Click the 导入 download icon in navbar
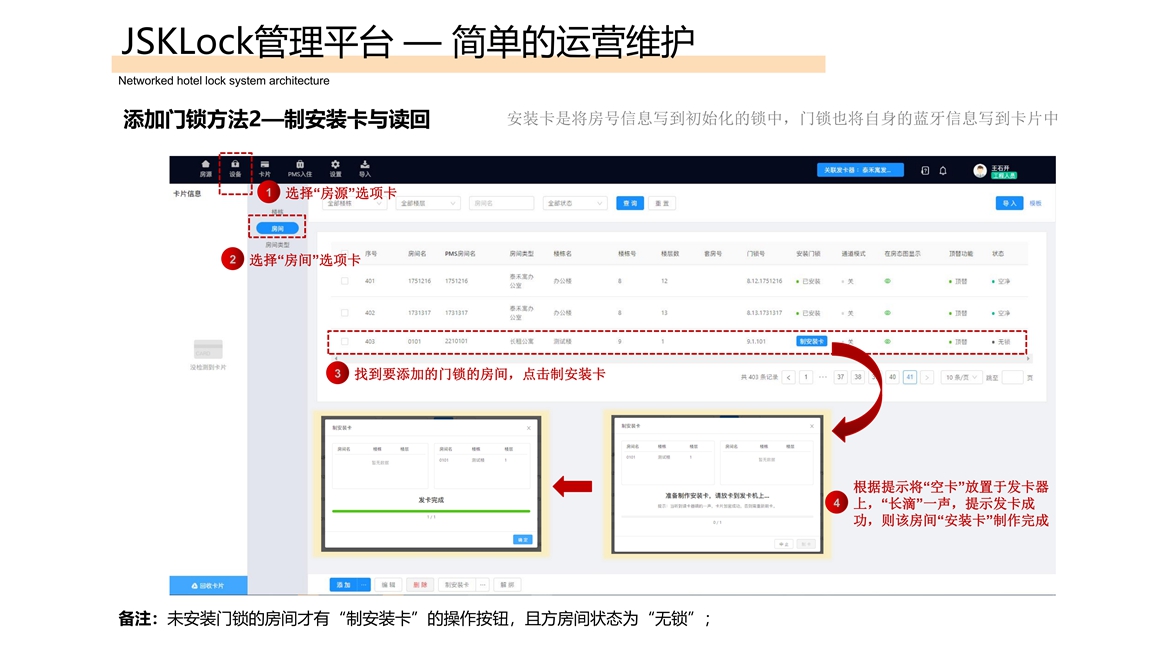Viewport: 1170px width, 658px height. [365, 168]
